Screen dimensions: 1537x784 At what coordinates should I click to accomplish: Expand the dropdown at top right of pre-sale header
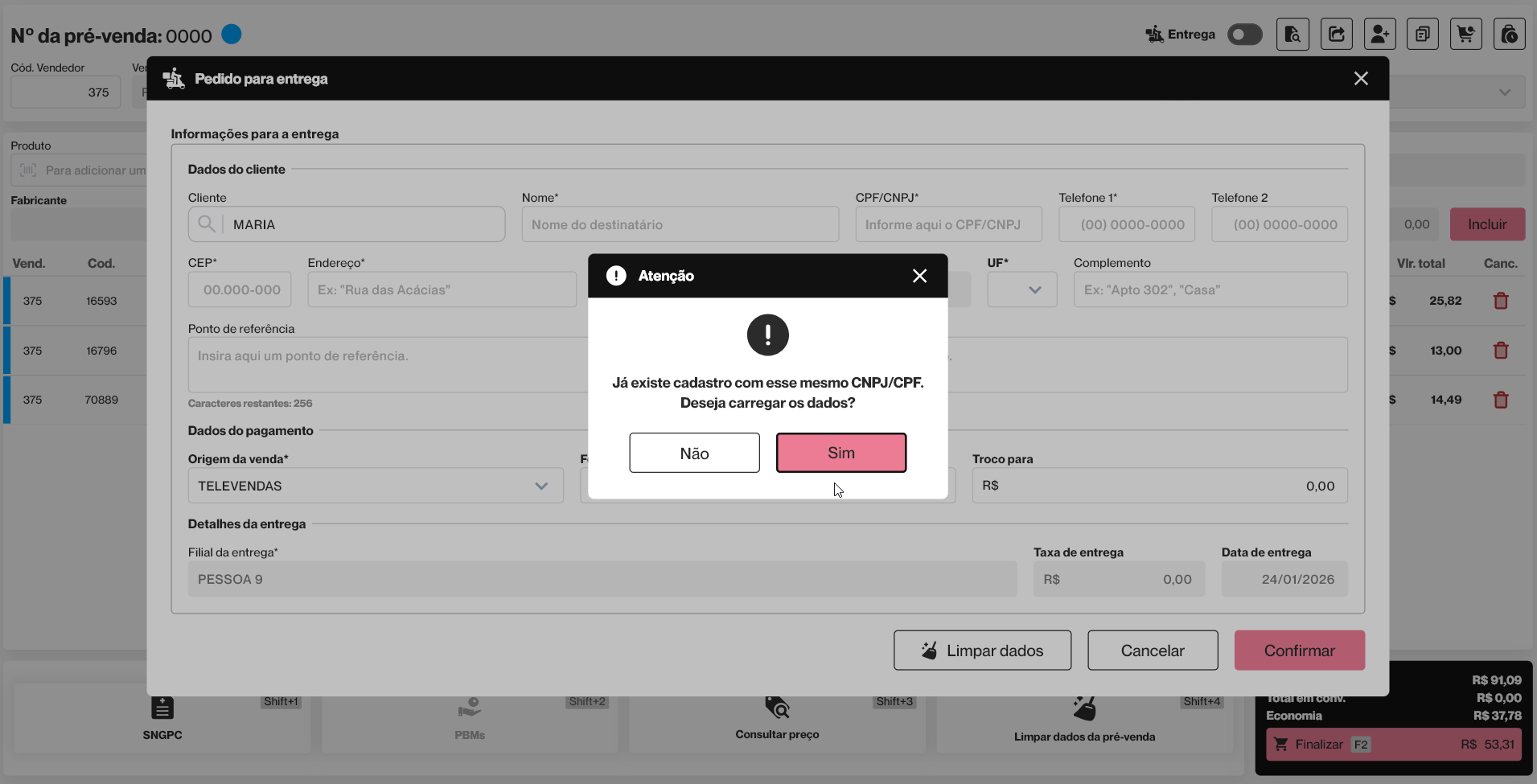1505,92
